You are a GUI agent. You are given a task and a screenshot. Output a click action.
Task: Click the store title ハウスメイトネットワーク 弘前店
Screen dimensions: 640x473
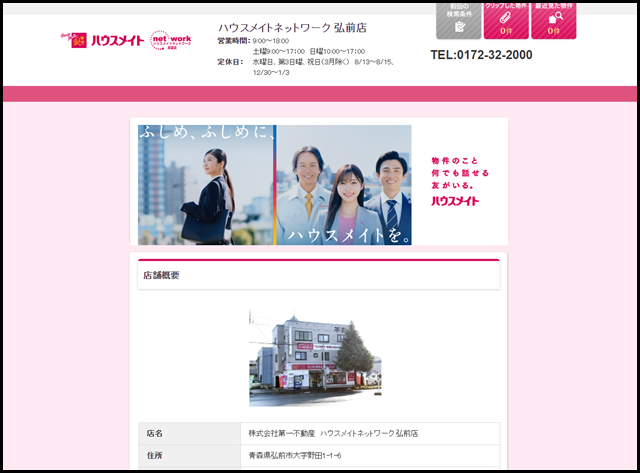[292, 28]
